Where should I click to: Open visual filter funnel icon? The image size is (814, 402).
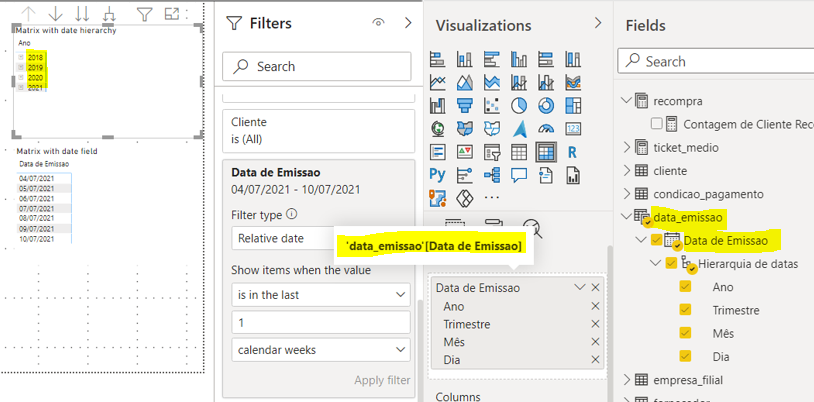click(144, 14)
